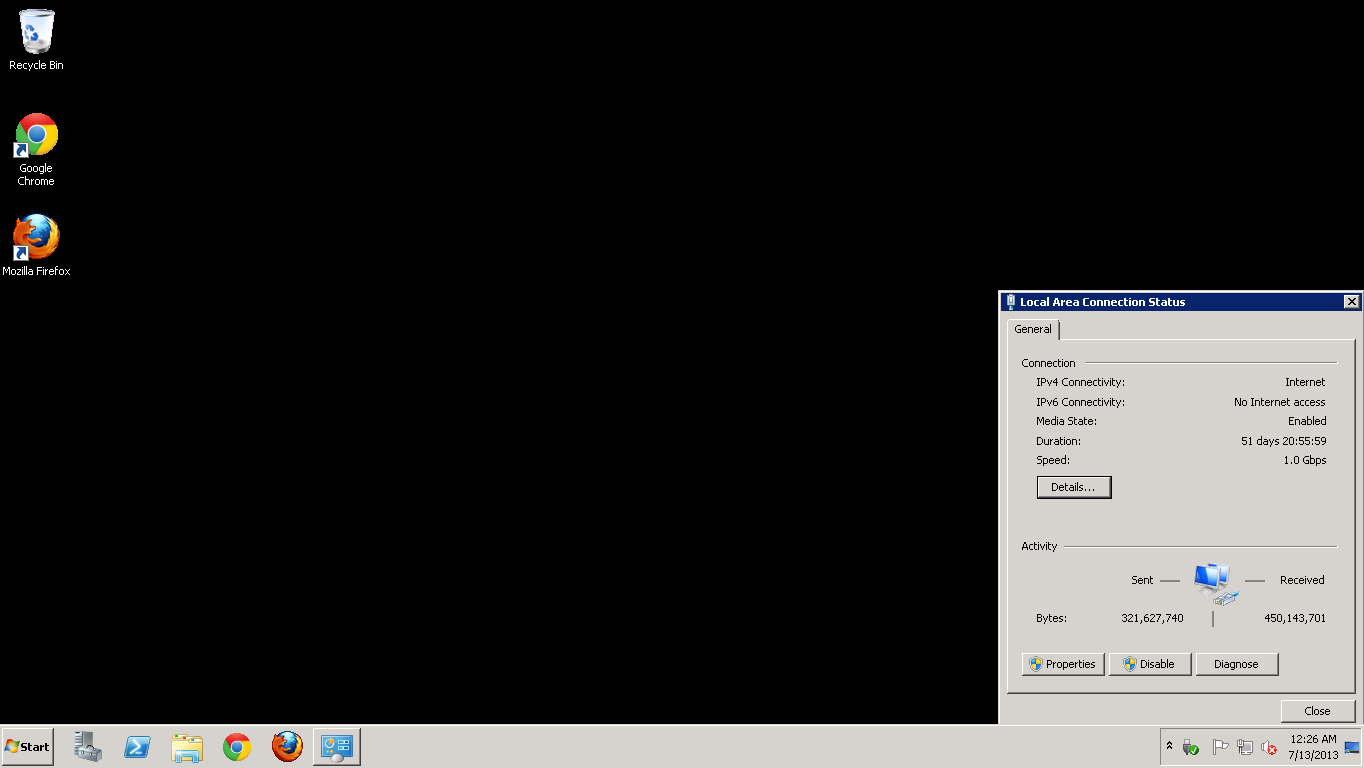The width and height of the screenshot is (1364, 768).
Task: Disable the Local Area Connection
Action: click(1150, 664)
